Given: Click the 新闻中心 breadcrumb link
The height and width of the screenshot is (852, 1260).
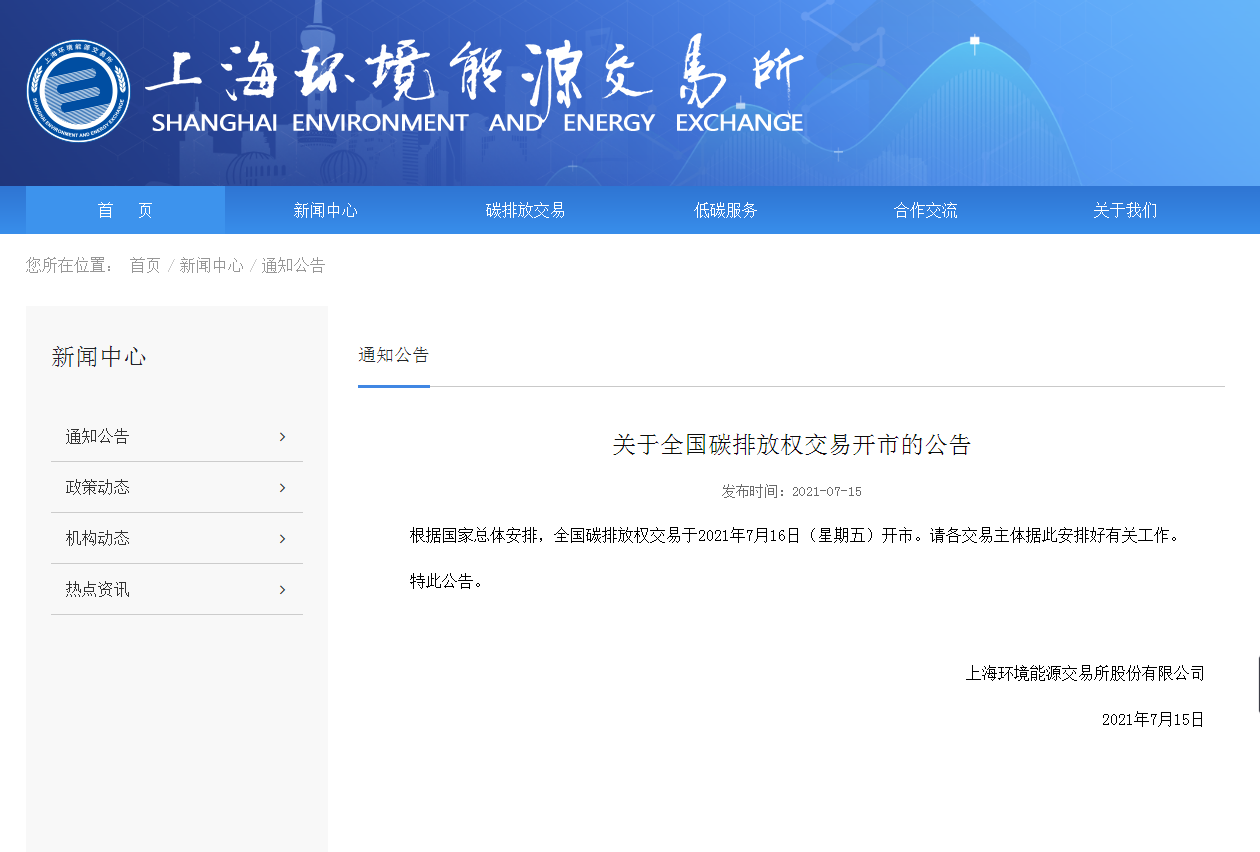Looking at the screenshot, I should point(211,265).
